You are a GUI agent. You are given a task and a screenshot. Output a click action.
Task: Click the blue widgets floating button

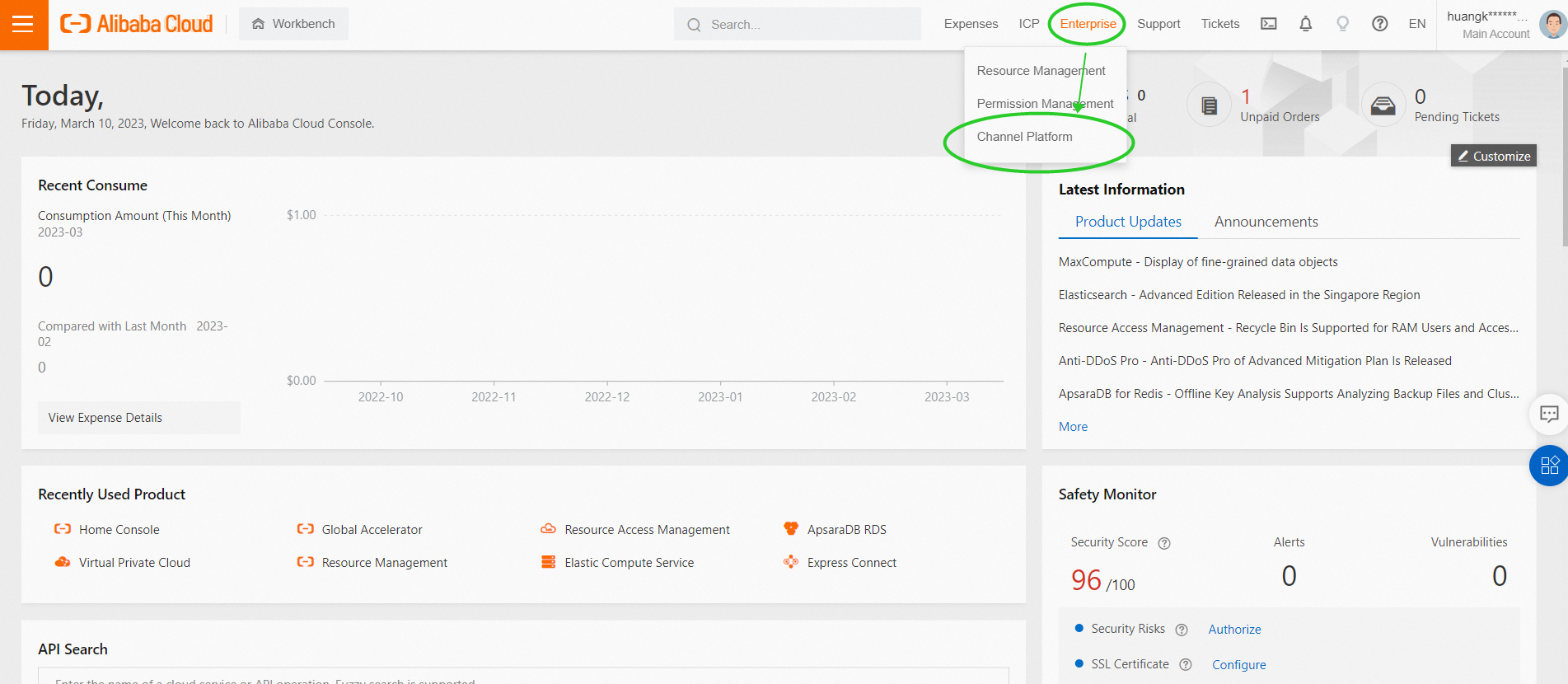[1549, 466]
